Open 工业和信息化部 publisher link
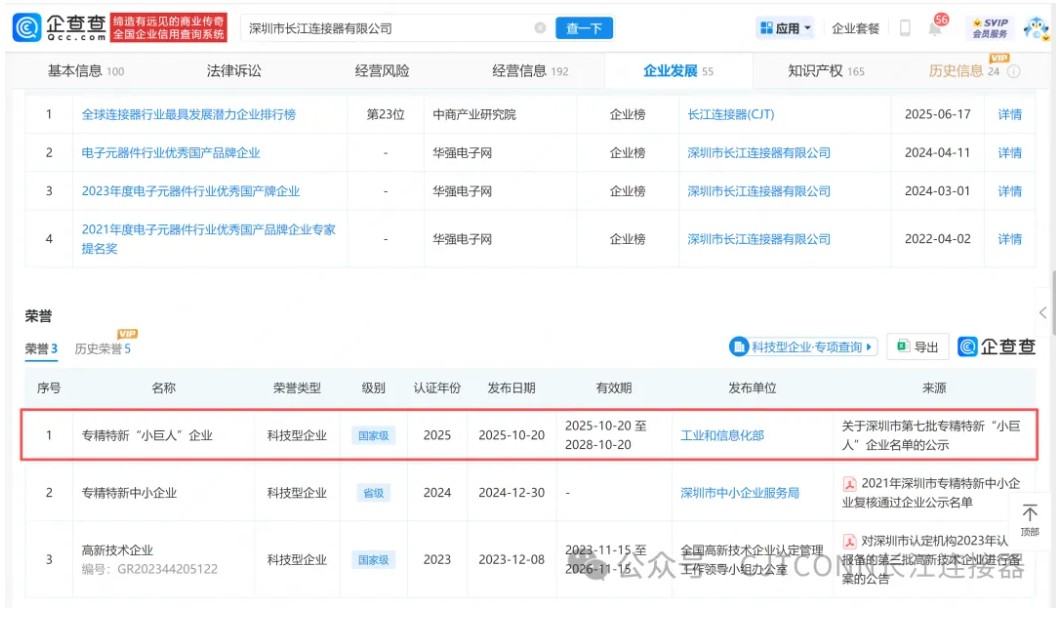 (x=722, y=435)
